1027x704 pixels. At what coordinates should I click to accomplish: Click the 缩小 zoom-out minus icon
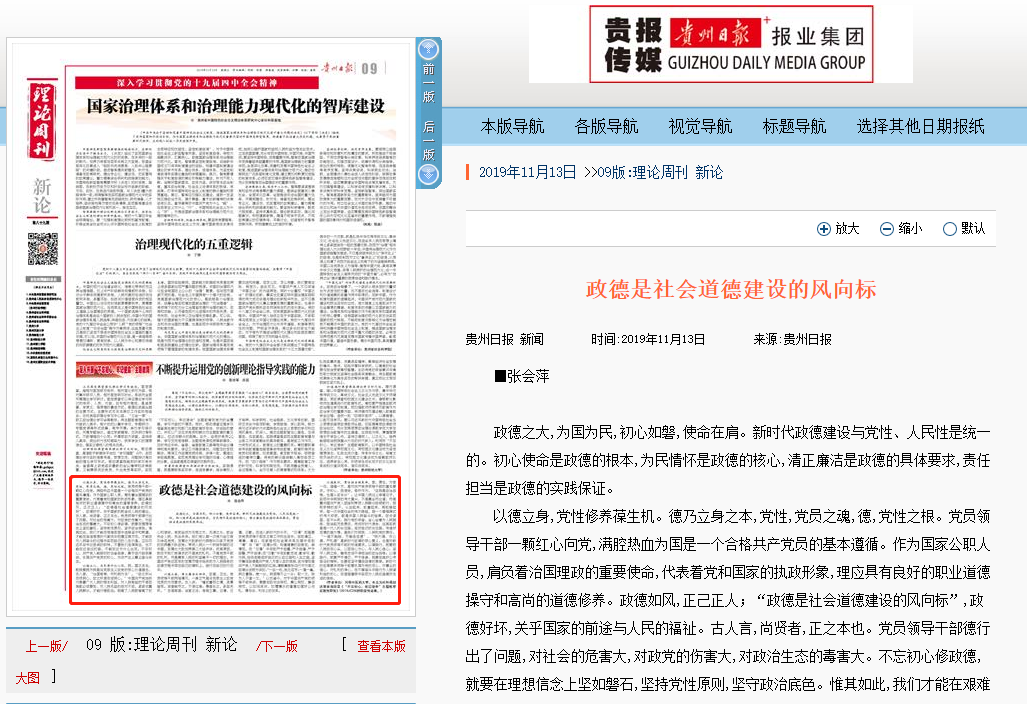pos(886,229)
